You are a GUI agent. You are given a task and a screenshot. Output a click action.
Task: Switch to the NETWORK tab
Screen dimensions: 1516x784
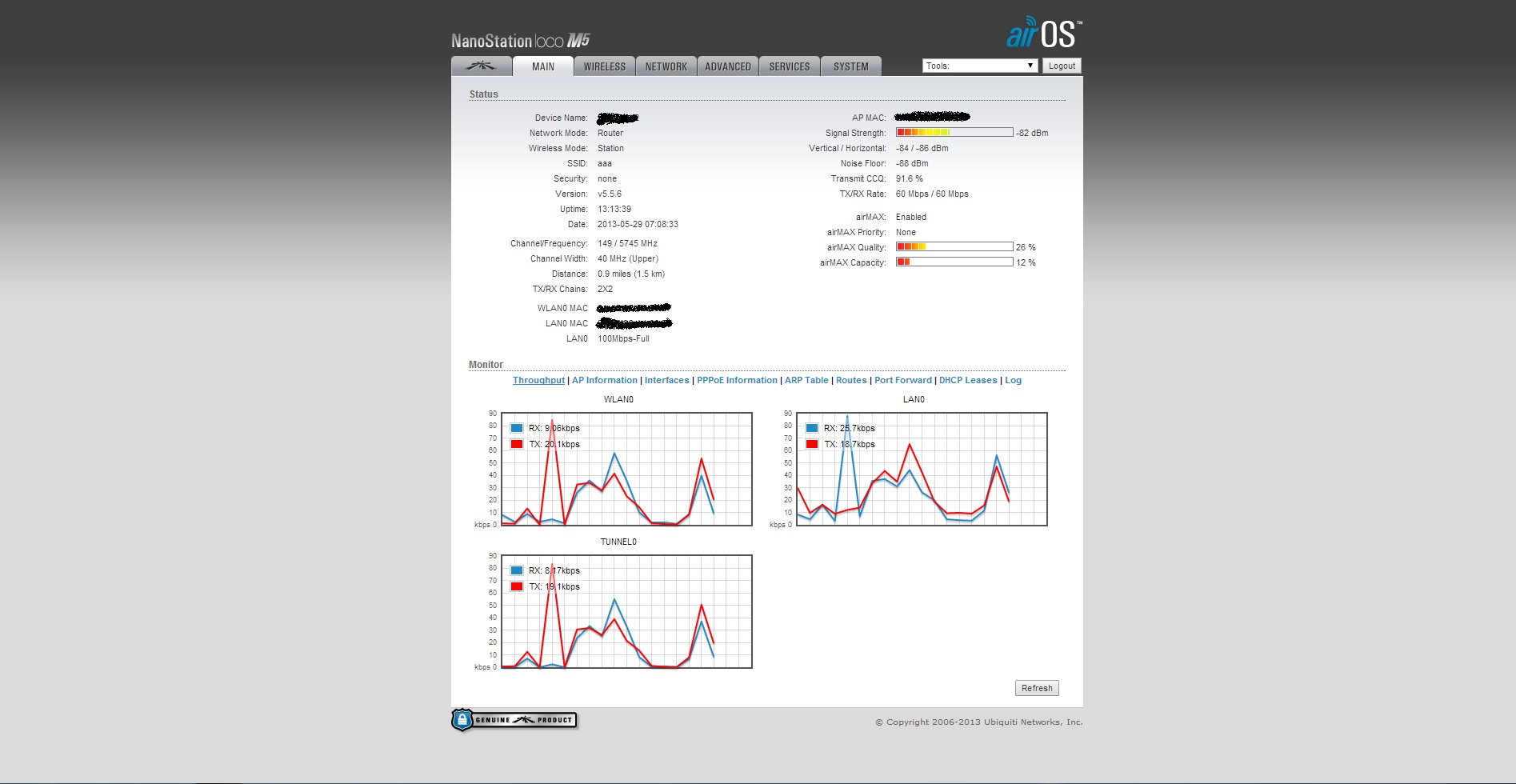[x=666, y=66]
